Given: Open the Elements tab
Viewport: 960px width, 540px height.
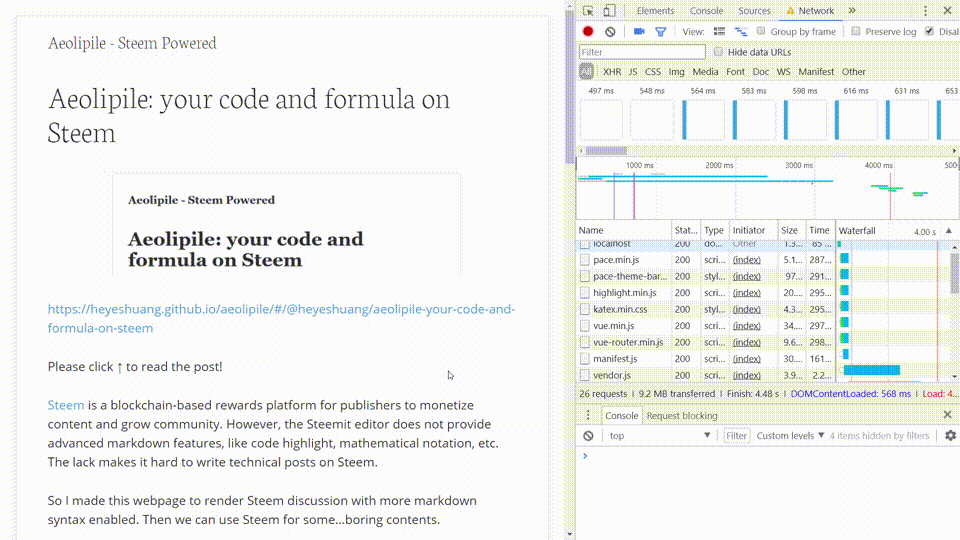Looking at the screenshot, I should pos(655,10).
